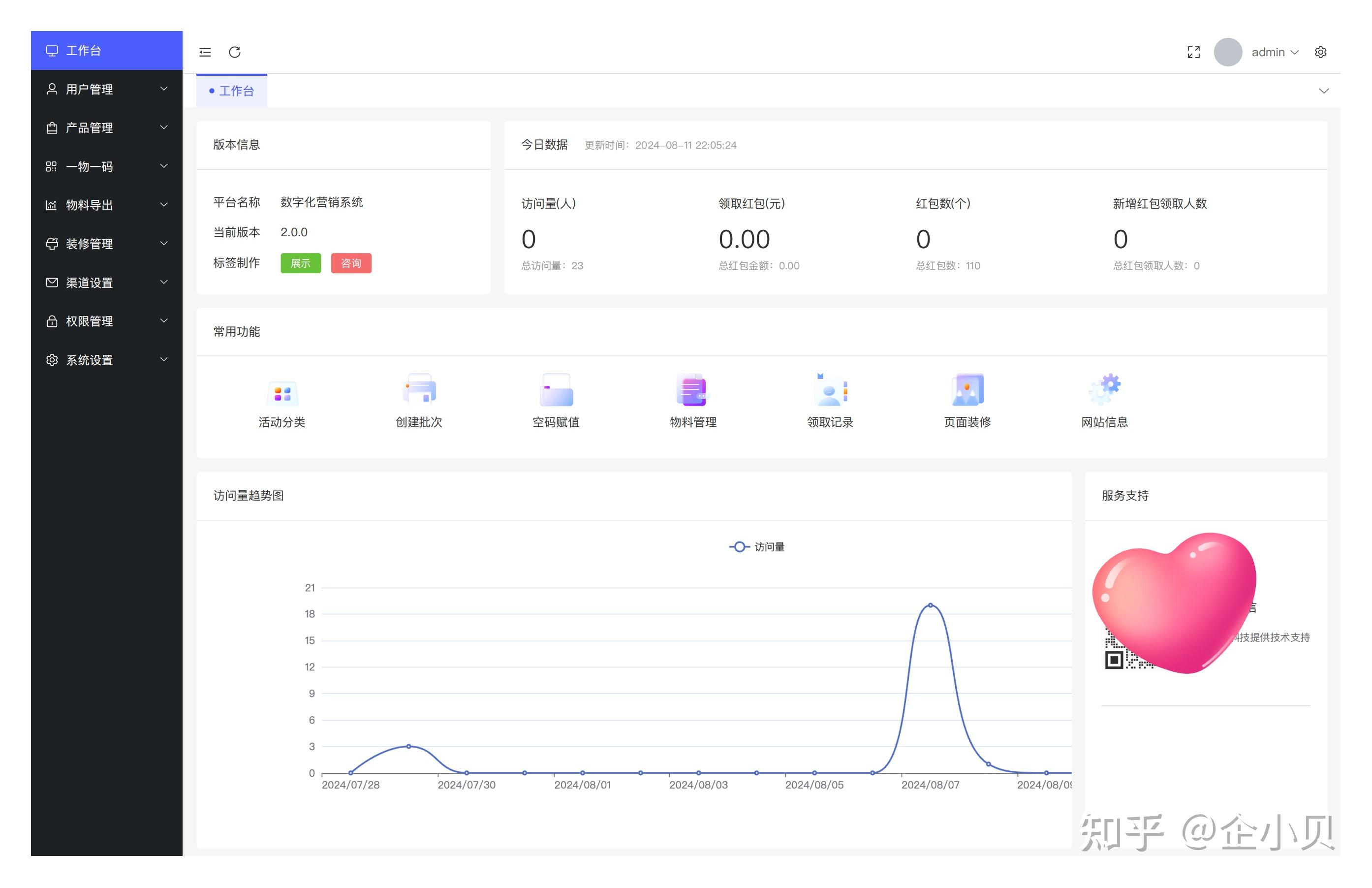Switch to the 工作台 page tab
The height and width of the screenshot is (888, 1372).
(232, 91)
